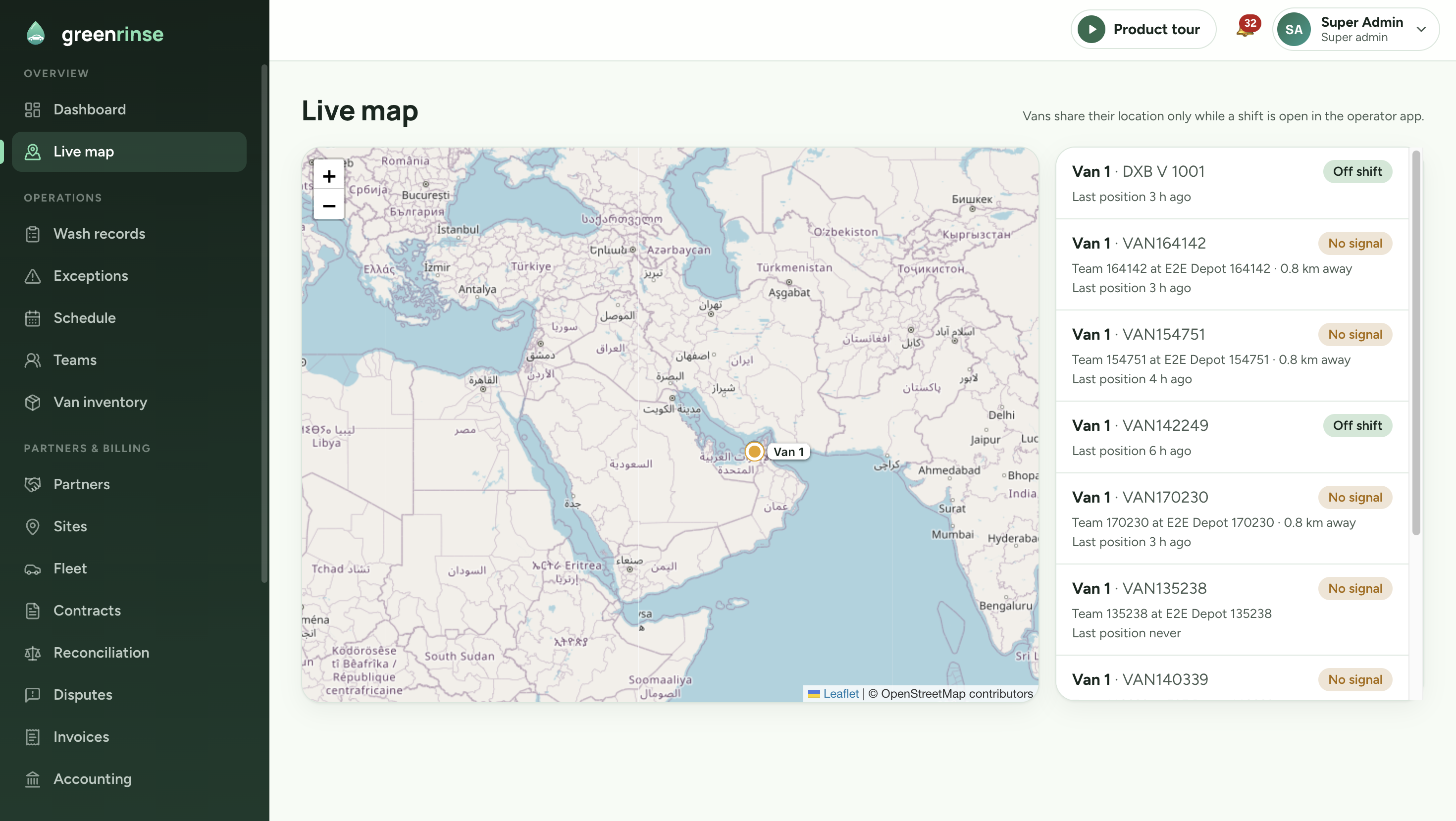Click Off shift badge for DXB V 1001
The width and height of the screenshot is (1456, 821).
[x=1357, y=172]
